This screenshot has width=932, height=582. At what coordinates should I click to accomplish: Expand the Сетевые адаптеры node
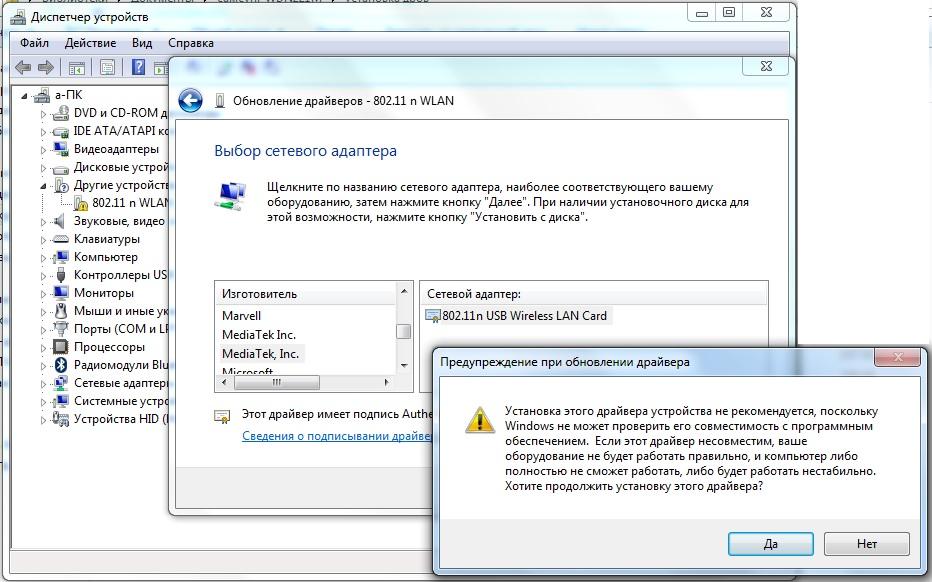43,383
